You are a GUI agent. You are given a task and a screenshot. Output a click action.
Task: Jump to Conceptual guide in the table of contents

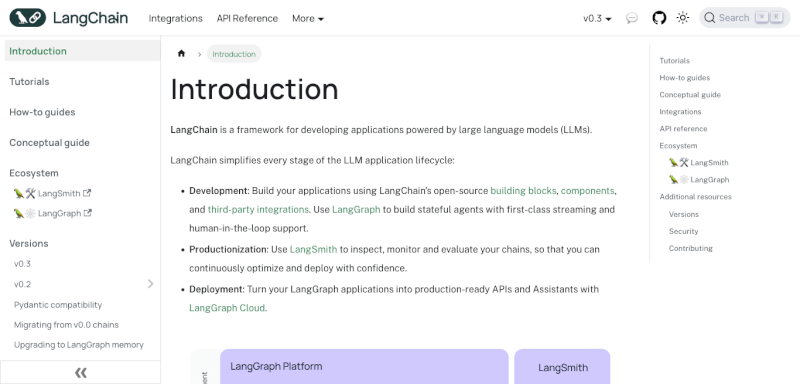(x=690, y=95)
